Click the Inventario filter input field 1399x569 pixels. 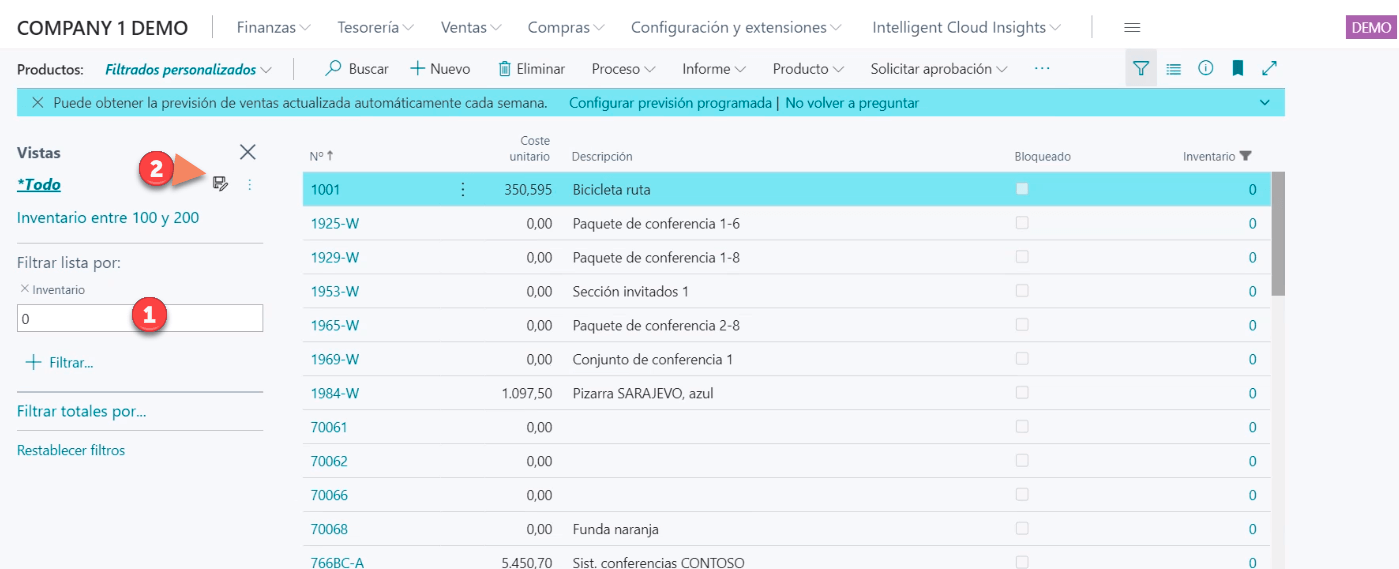pyautogui.click(x=139, y=319)
